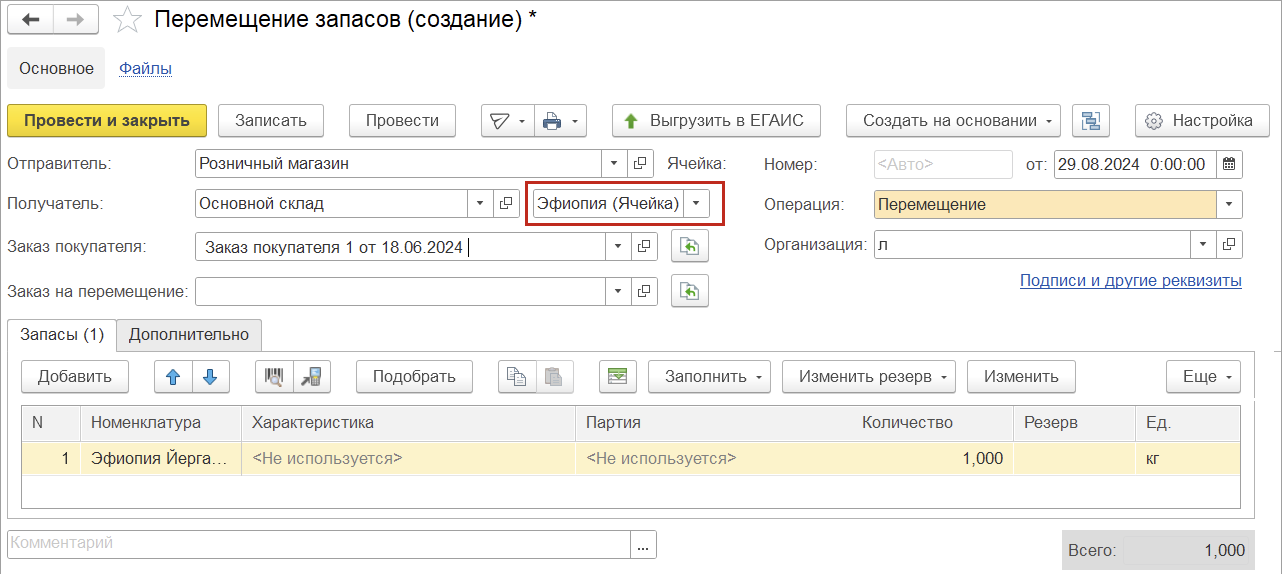Screen dimensions: 1282x574
Task: Add document to favorites with star icon
Action: click(127, 19)
